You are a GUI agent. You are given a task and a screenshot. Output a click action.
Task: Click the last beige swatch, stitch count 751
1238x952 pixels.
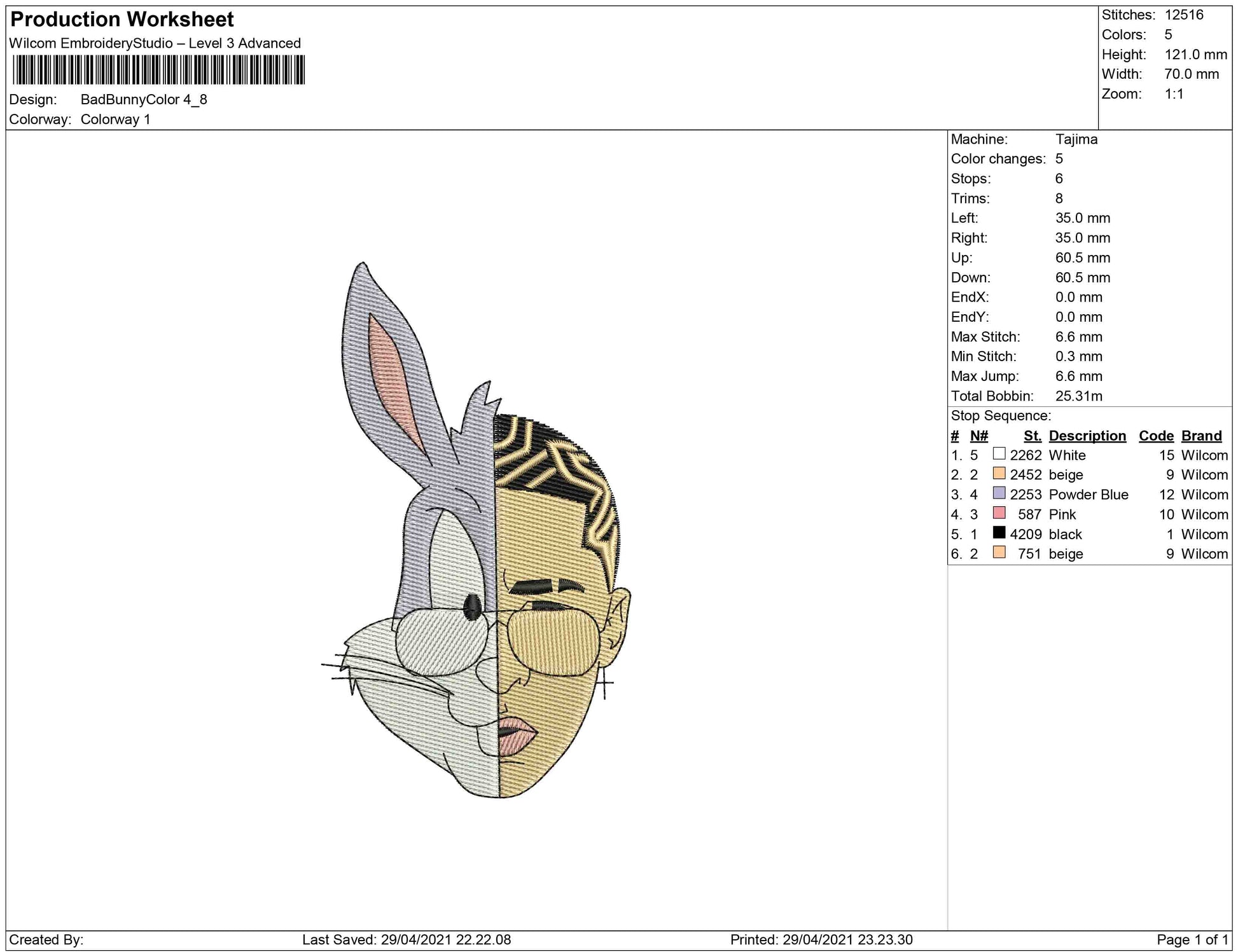999,553
